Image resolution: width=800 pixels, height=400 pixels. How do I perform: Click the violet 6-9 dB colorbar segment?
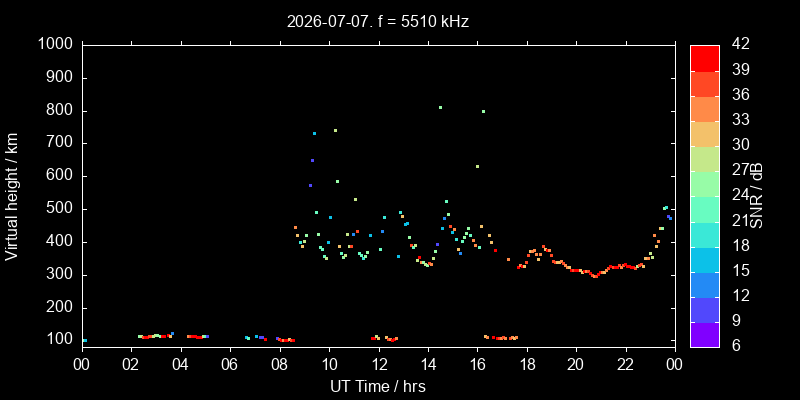click(705, 335)
